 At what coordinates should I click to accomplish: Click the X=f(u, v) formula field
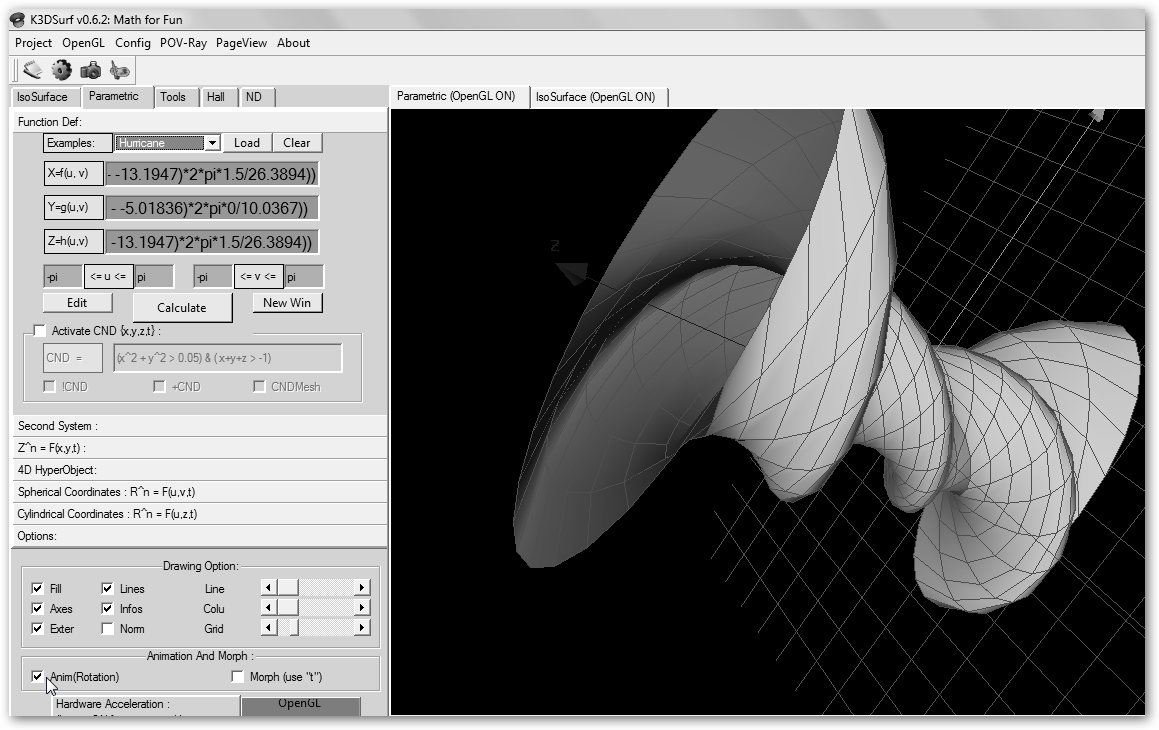click(211, 174)
